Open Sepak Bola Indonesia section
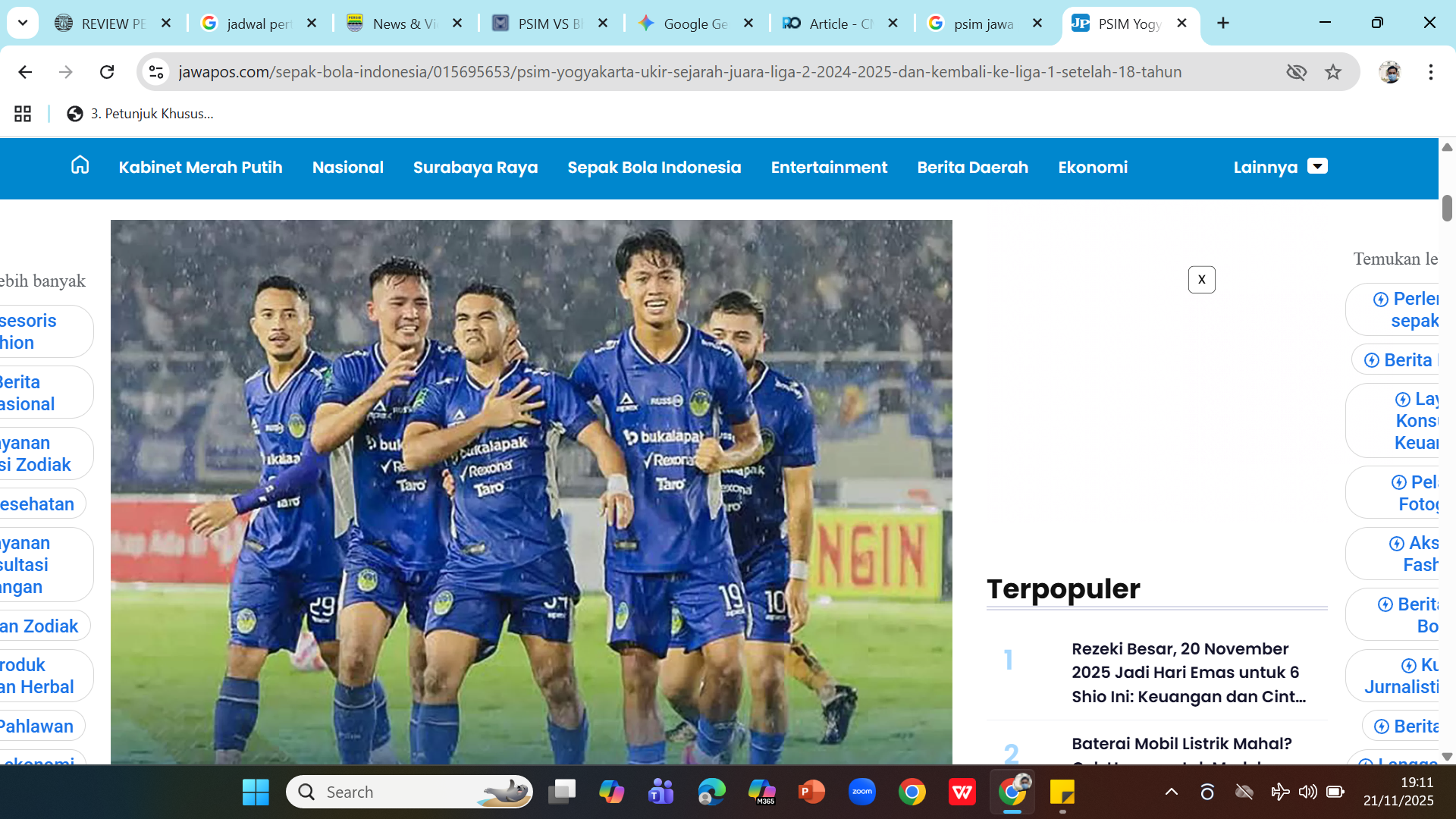Viewport: 1456px width, 819px height. click(x=654, y=167)
